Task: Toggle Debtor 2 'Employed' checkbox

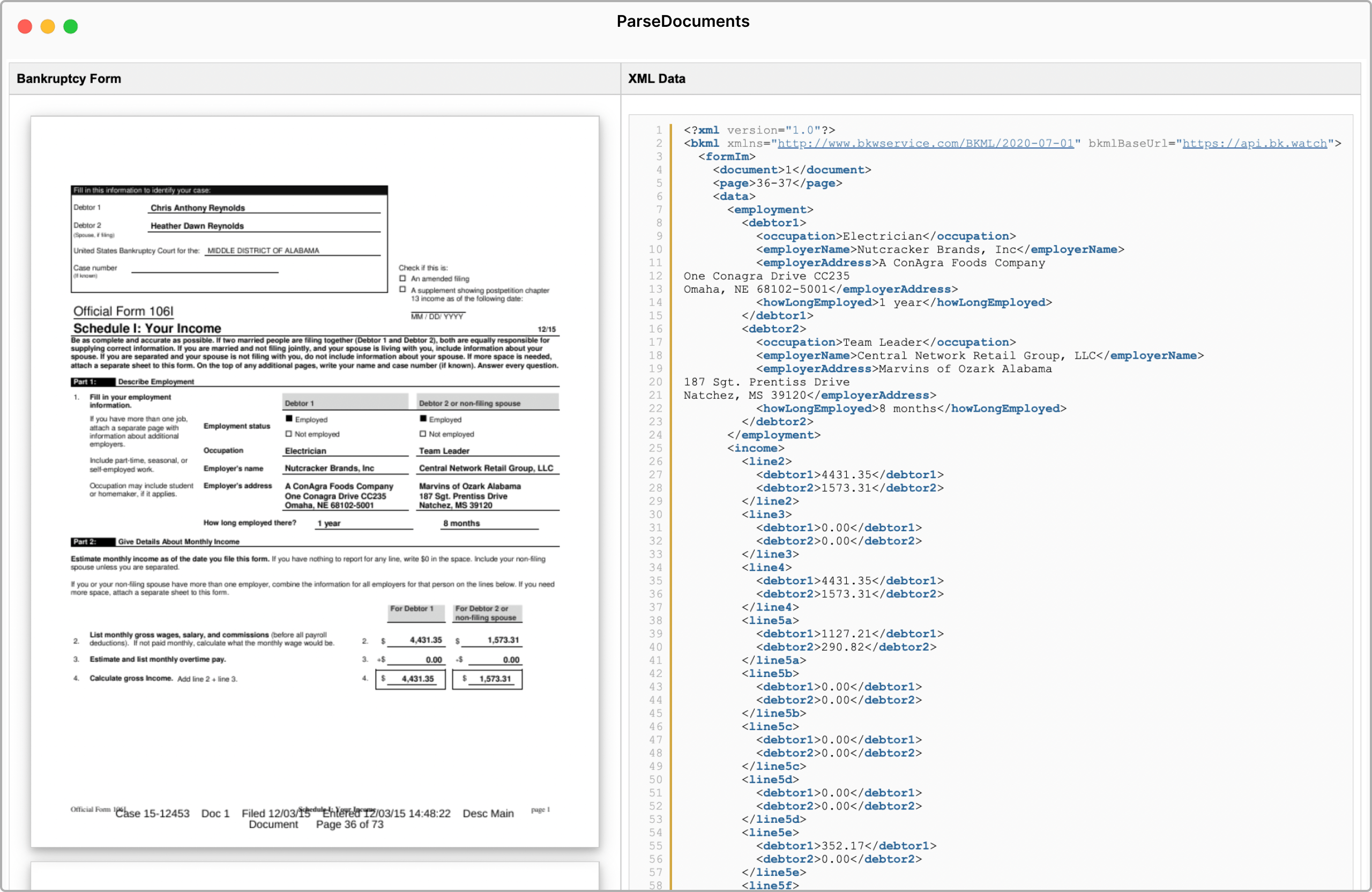Action: (423, 419)
